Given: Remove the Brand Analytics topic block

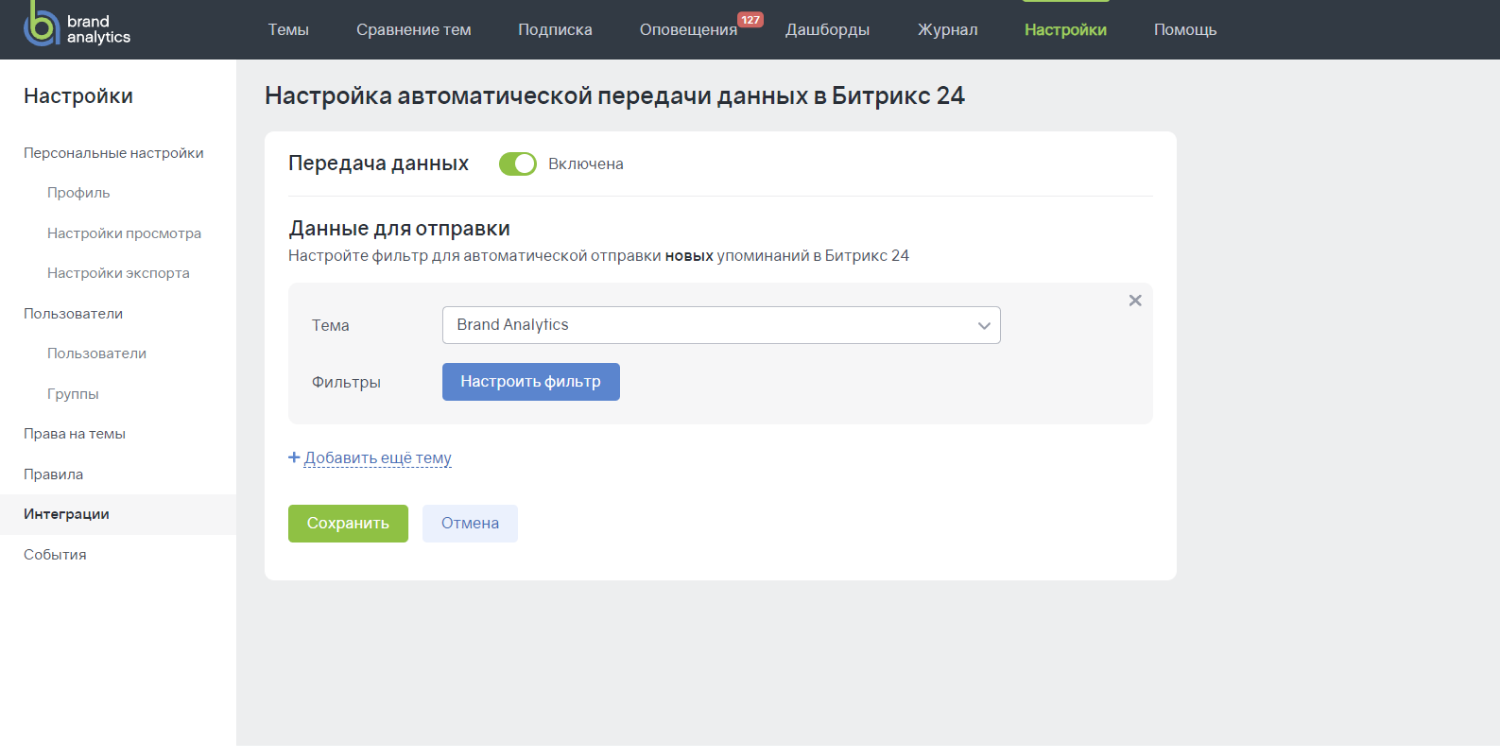Looking at the screenshot, I should [1135, 300].
